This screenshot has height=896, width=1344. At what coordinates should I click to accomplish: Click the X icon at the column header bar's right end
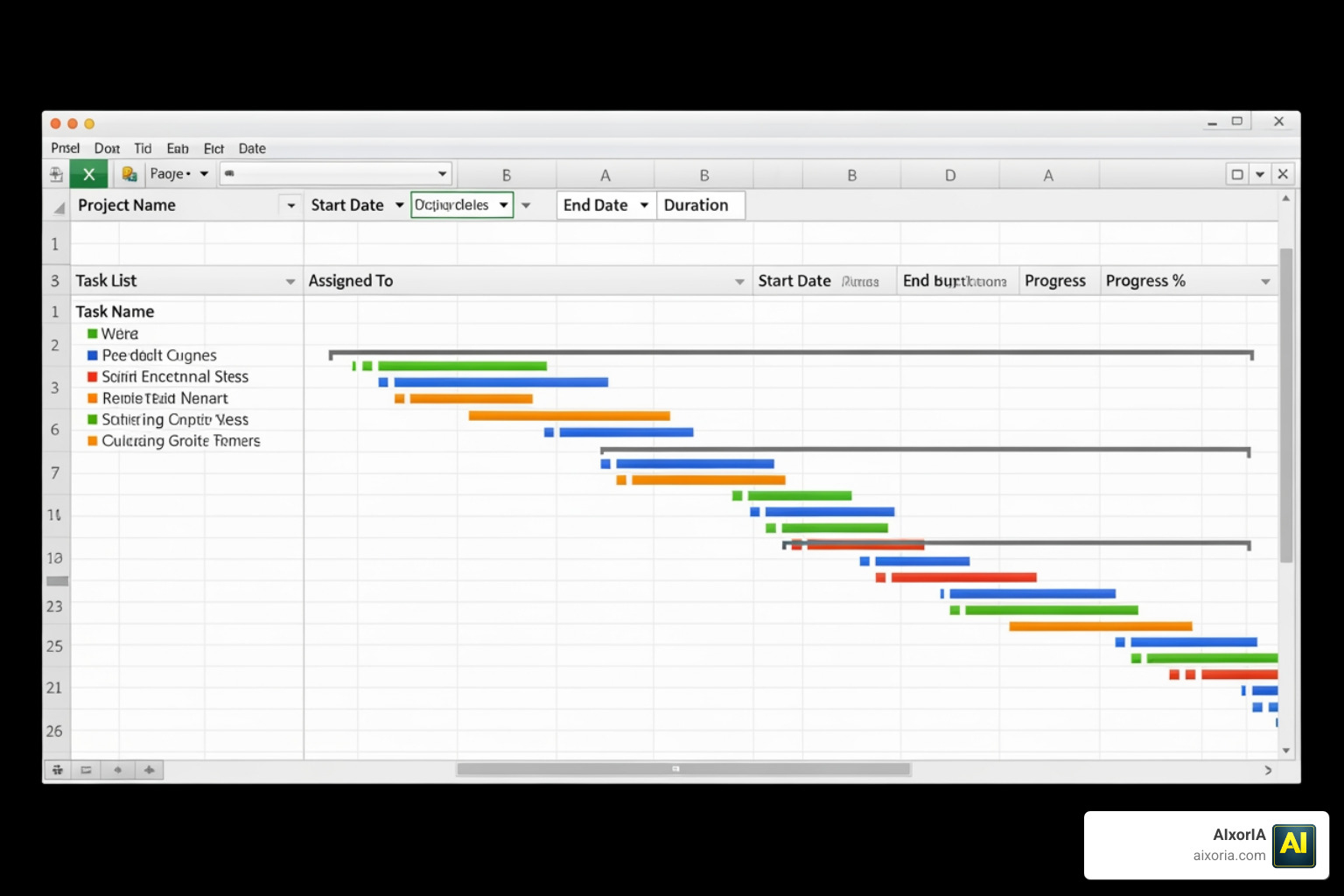[x=1283, y=174]
